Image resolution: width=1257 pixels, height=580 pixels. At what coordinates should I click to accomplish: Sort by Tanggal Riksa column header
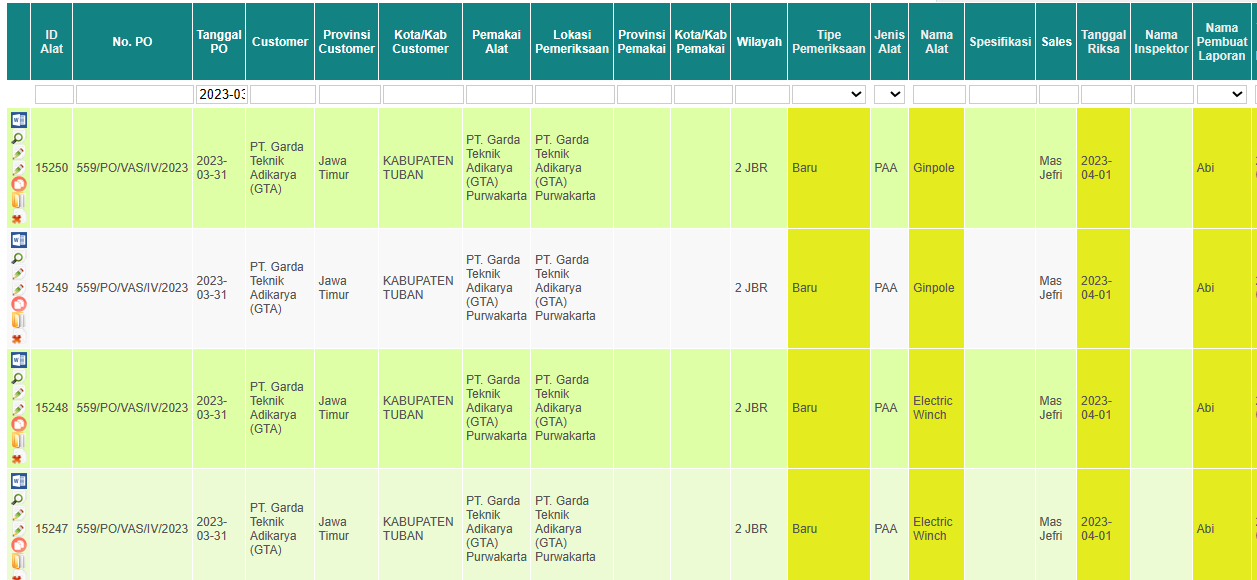tap(1104, 41)
